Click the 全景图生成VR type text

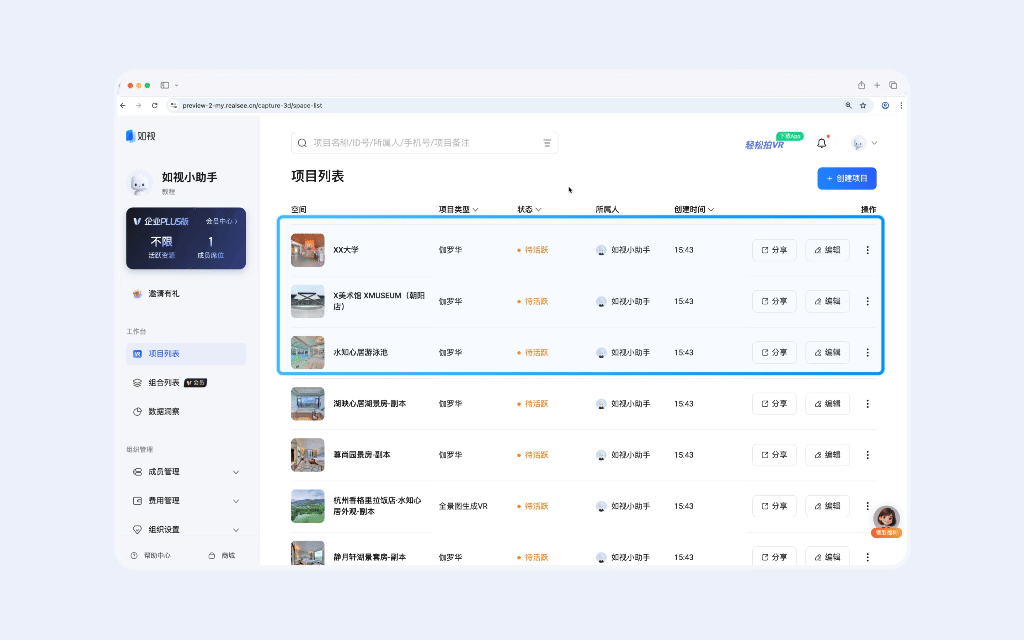tap(463, 506)
